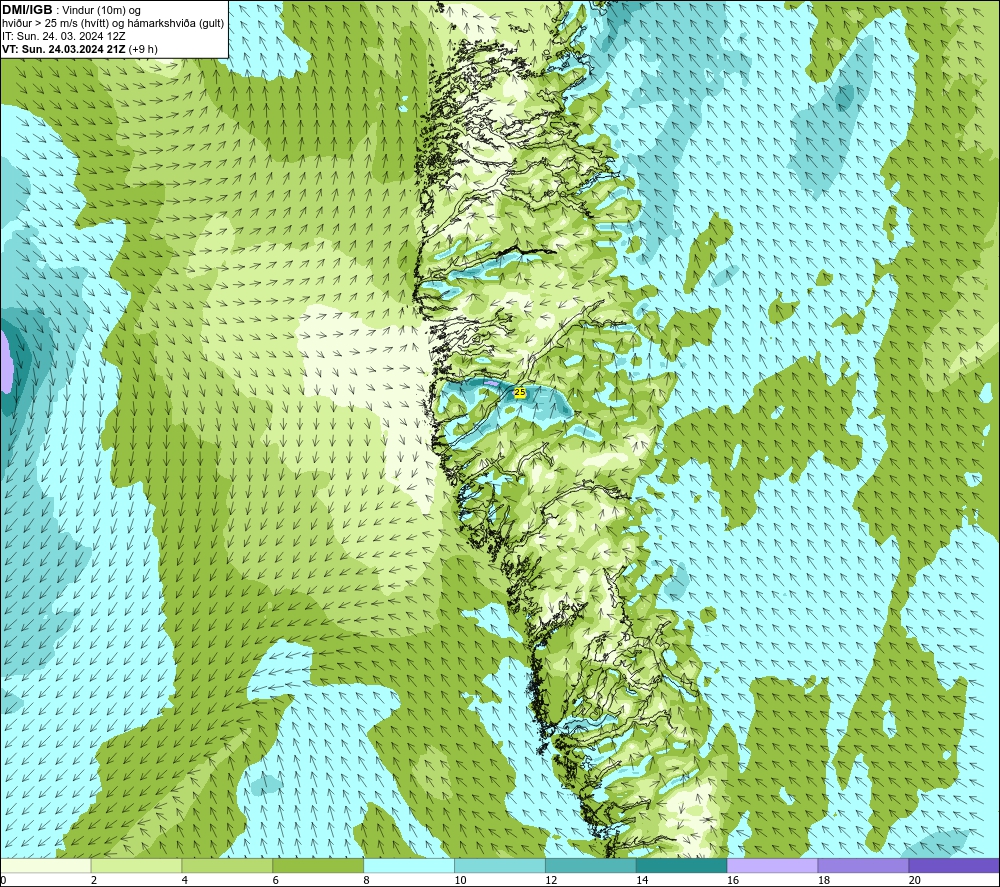
Task: Click the 'IT: Sun. 24. 03. 2024 12Z' text
Action: tap(63, 36)
